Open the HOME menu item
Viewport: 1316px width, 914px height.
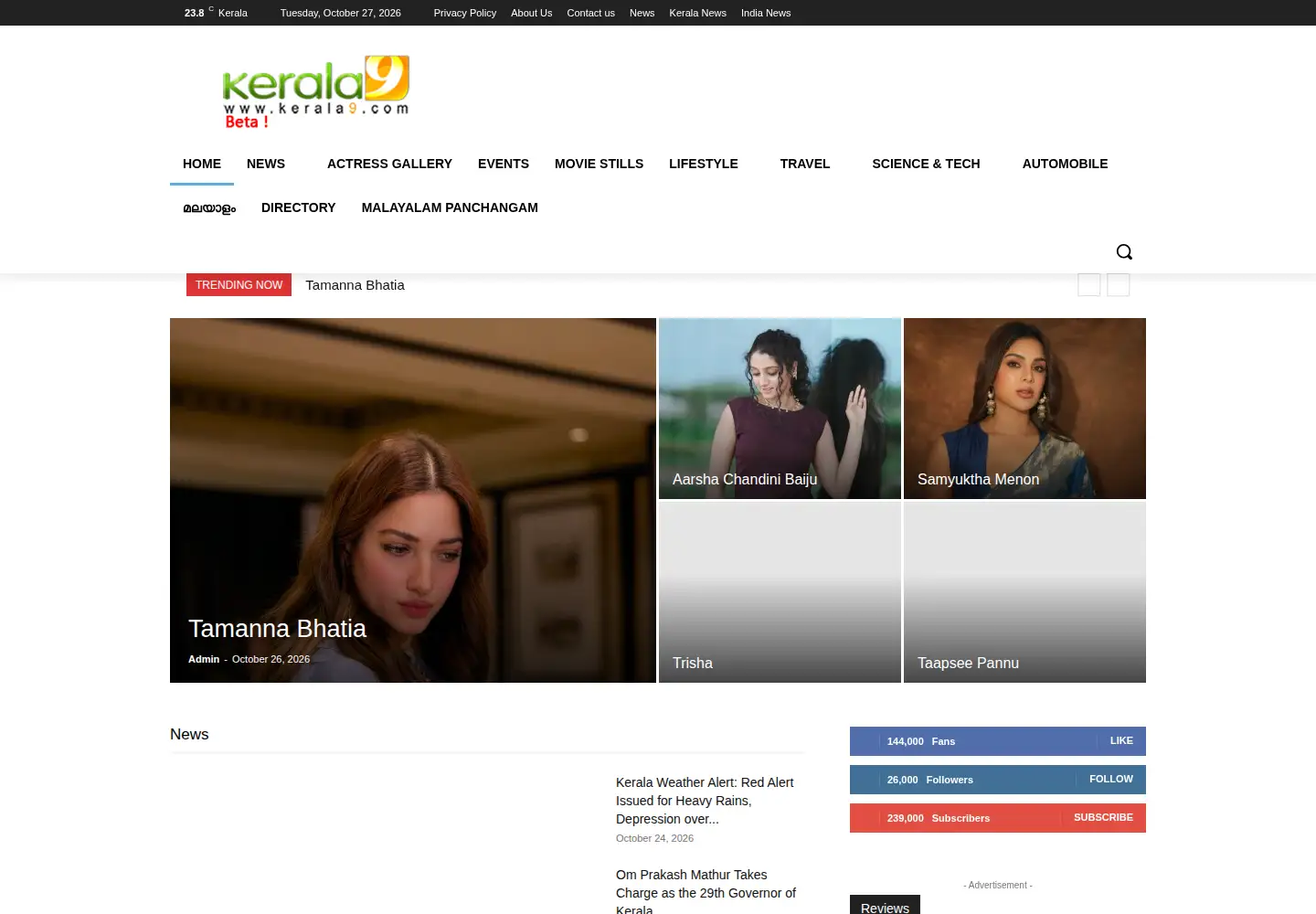(202, 164)
